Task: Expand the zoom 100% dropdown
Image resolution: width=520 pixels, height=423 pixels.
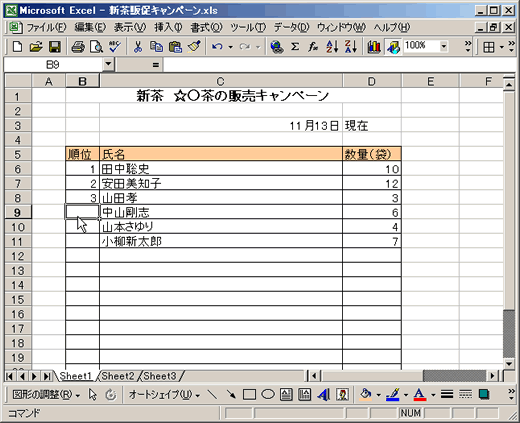Action: click(x=444, y=46)
